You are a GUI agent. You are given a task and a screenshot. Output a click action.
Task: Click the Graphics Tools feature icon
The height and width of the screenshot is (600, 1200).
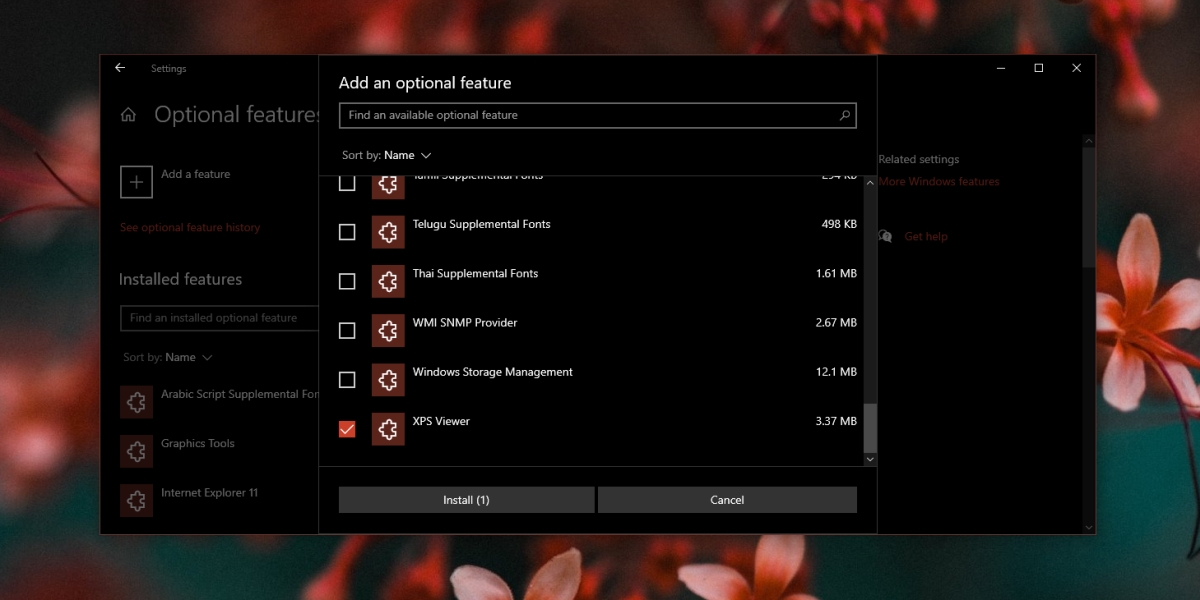click(x=136, y=451)
